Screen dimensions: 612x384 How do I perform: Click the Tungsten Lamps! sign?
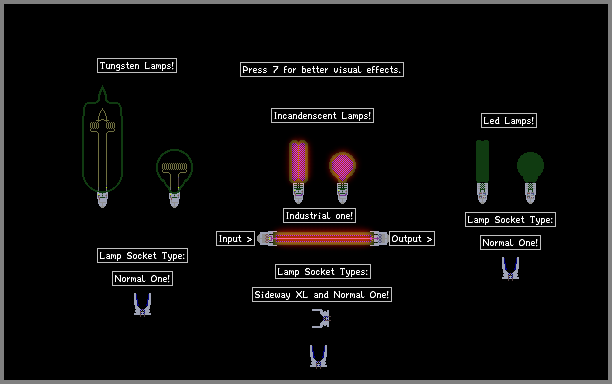(x=137, y=66)
